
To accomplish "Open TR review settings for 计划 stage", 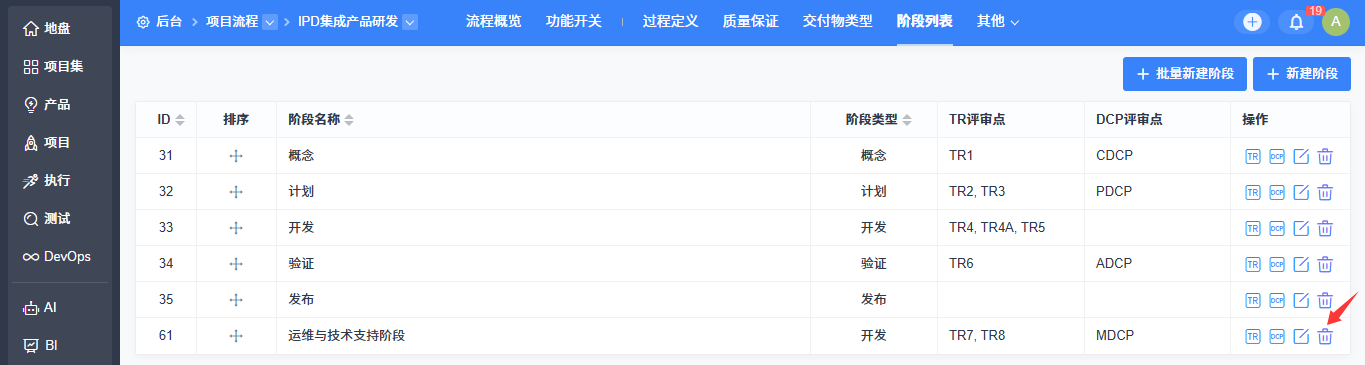I will (1253, 192).
